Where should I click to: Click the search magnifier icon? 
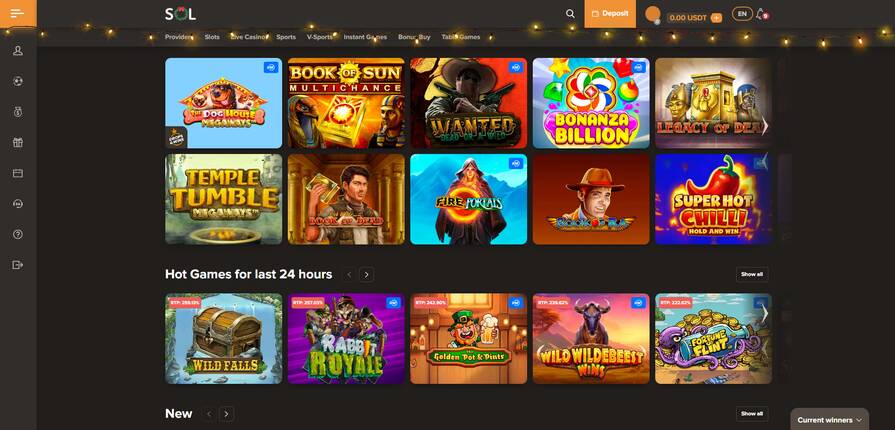click(570, 14)
